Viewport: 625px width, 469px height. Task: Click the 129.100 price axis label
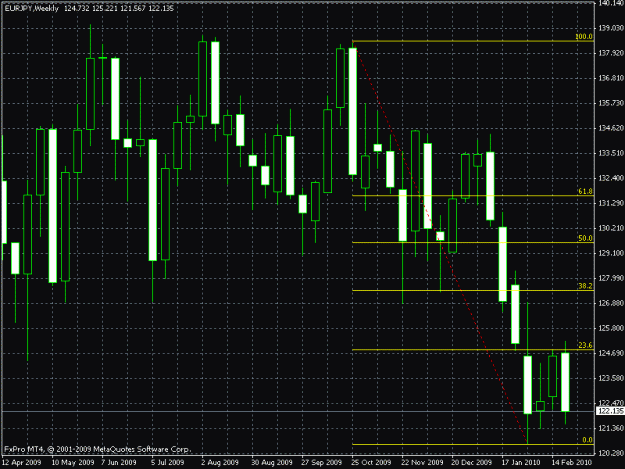click(611, 253)
